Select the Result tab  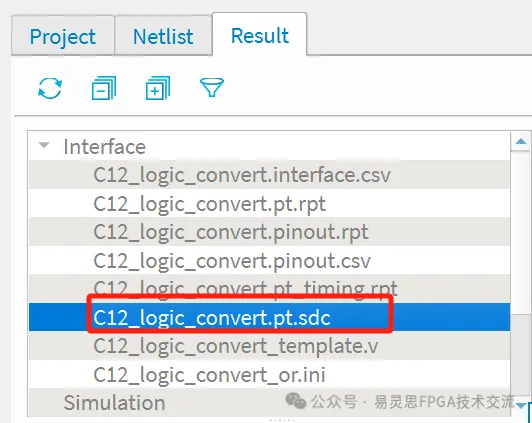tap(260, 35)
